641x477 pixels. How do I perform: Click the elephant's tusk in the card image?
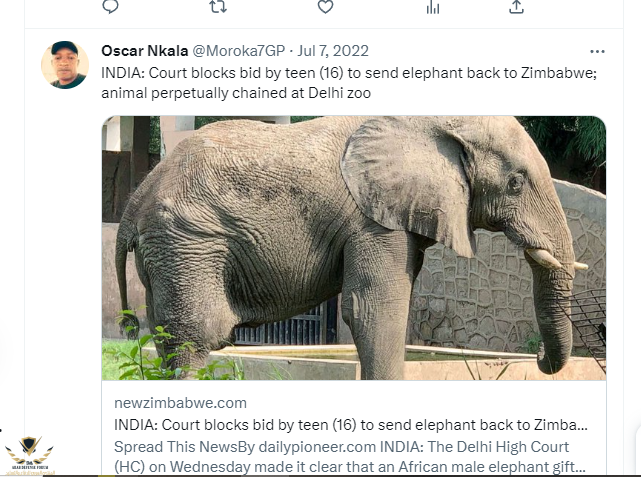point(552,261)
